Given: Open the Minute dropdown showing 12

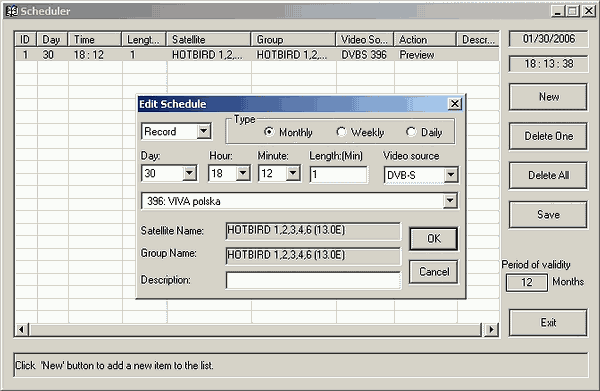Looking at the screenshot, I should click(x=293, y=173).
